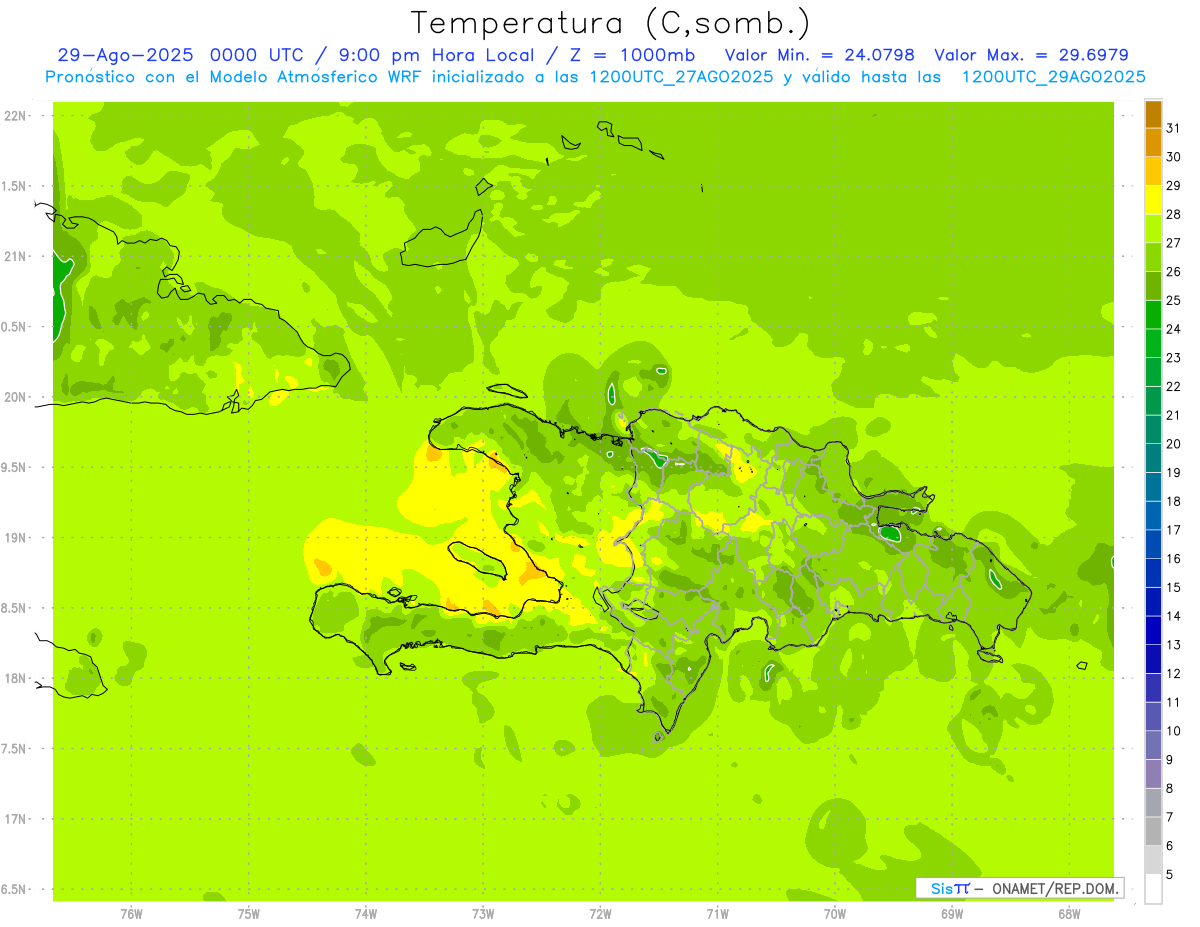The height and width of the screenshot is (927, 1200).
Task: Click the "17N" latitude label
Action: [x=14, y=819]
